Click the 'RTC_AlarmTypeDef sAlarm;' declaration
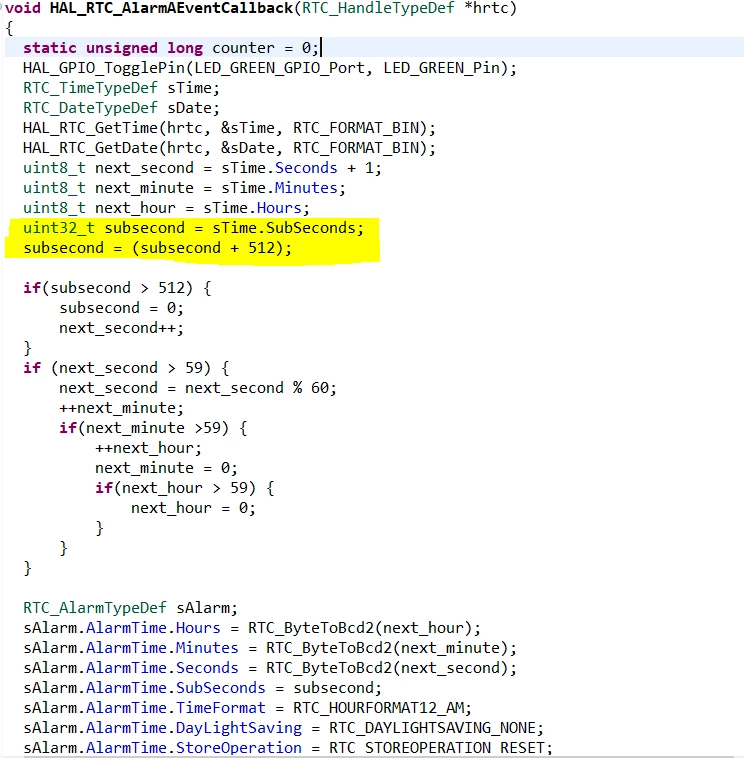Viewport: 744px width, 758px height. coord(131,608)
